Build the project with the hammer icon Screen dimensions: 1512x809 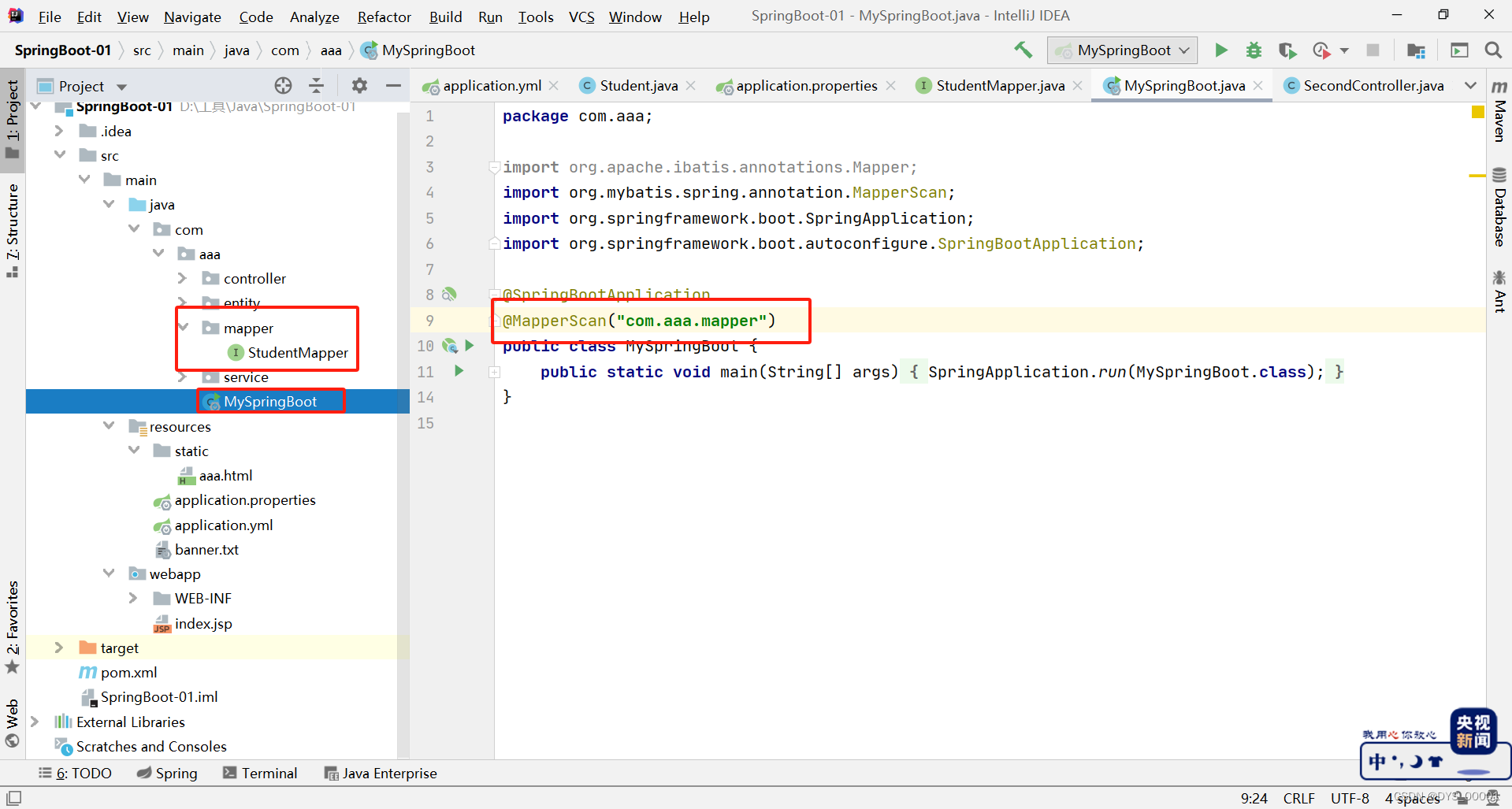(1022, 50)
